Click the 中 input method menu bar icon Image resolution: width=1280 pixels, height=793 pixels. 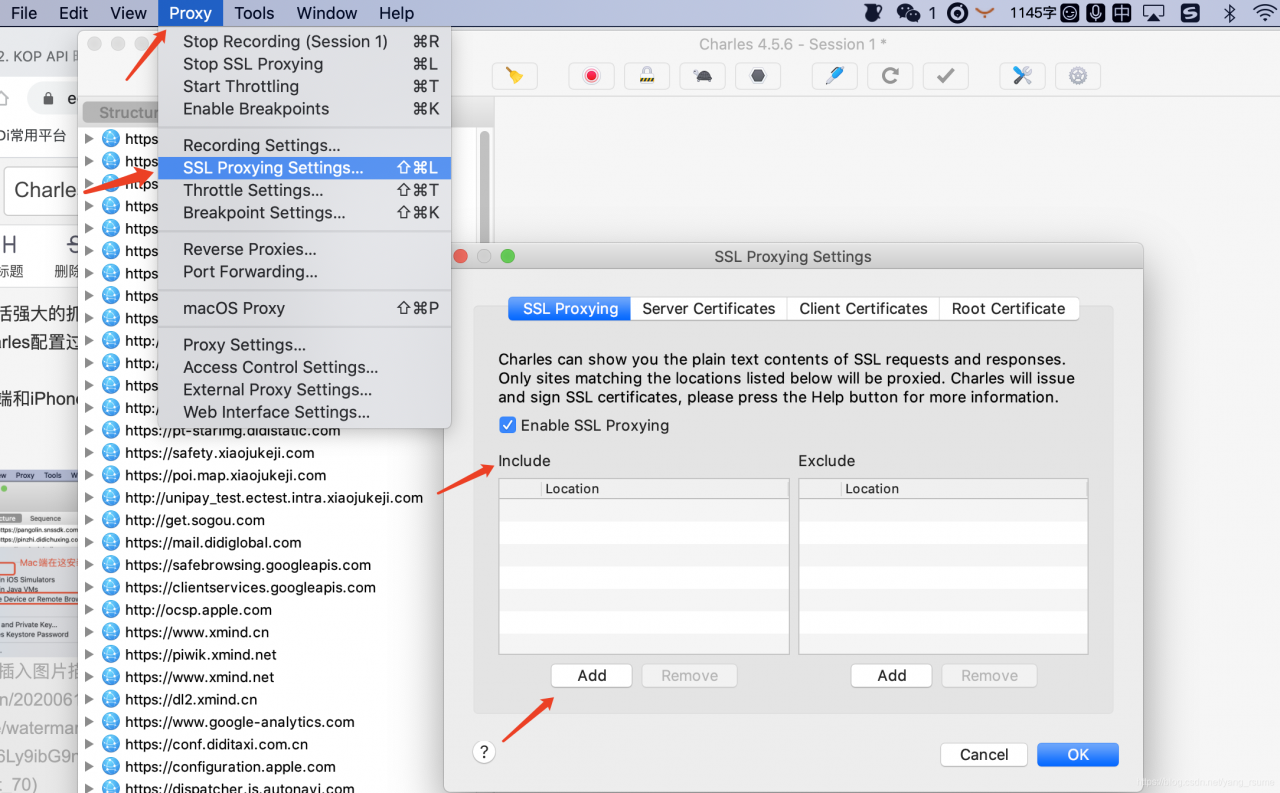pyautogui.click(x=1122, y=13)
